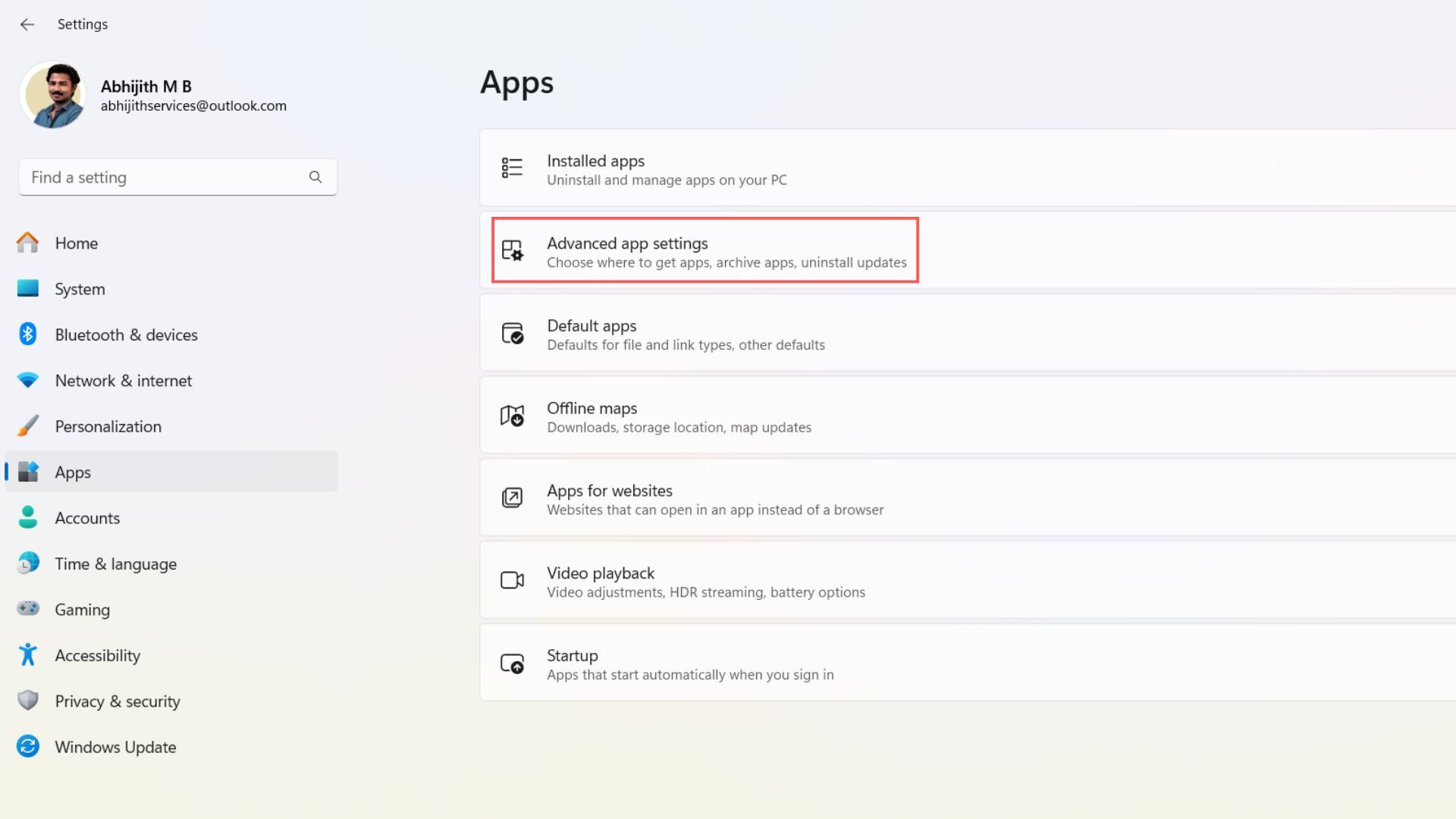Screen dimensions: 1456x819
Task: Click the search magnifier in Find a setting
Action: (x=315, y=177)
